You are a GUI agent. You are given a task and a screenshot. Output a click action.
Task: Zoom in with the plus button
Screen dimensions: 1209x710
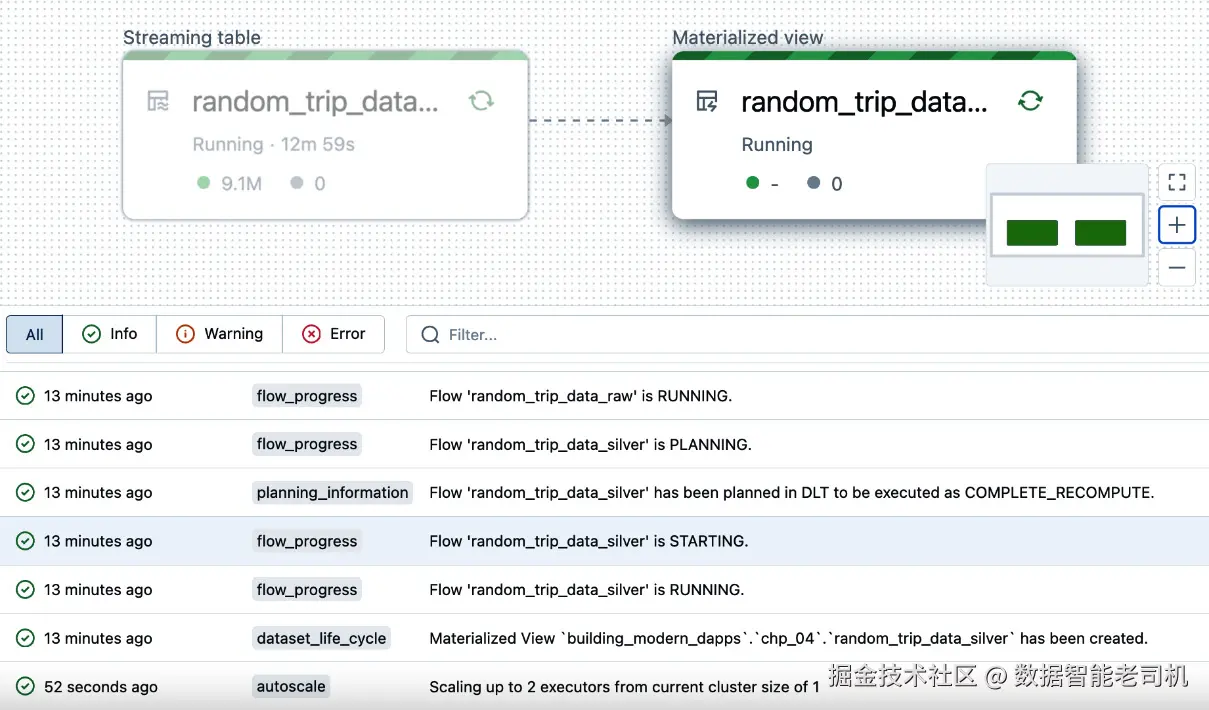point(1177,225)
